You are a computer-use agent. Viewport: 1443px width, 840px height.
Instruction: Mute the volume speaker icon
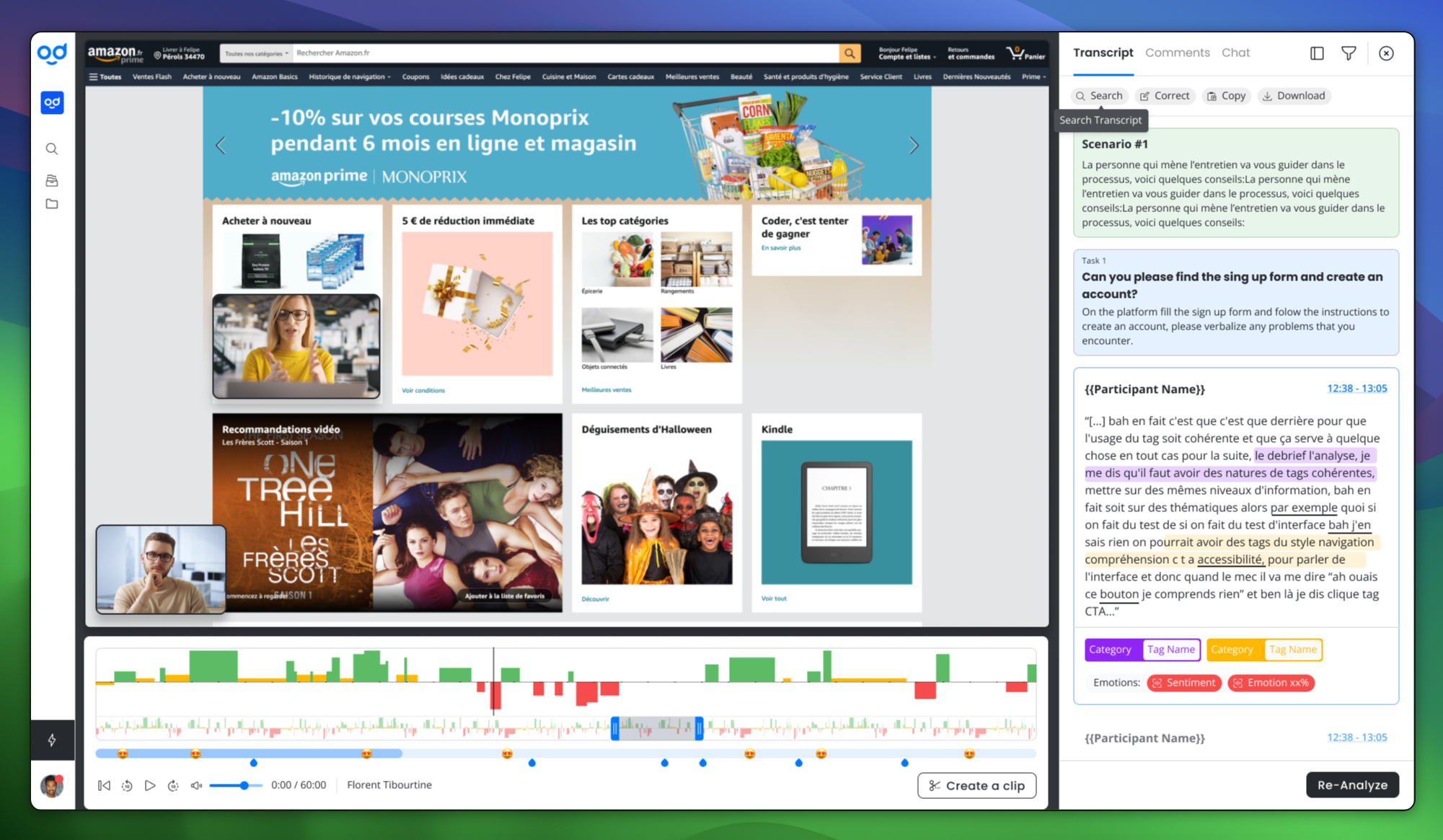196,785
